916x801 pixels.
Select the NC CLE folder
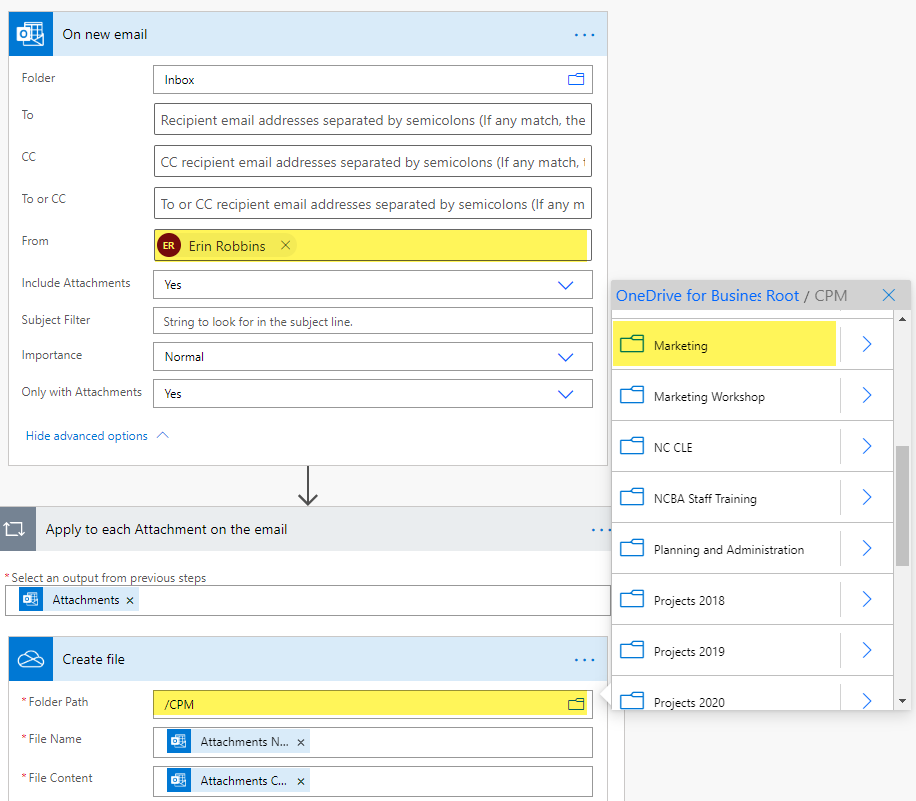pyautogui.click(x=673, y=448)
